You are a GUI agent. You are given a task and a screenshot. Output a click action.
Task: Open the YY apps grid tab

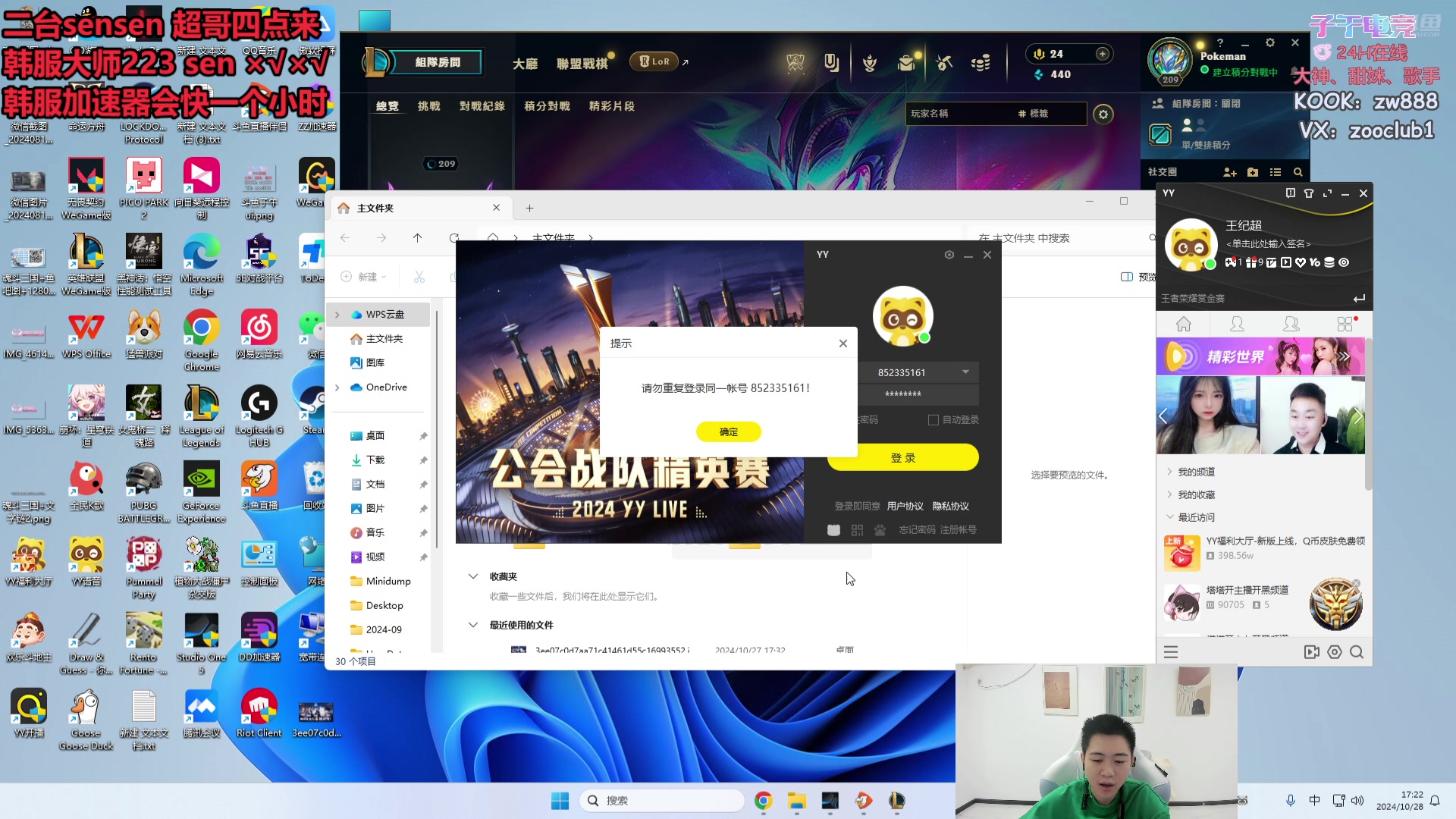pos(1345,325)
